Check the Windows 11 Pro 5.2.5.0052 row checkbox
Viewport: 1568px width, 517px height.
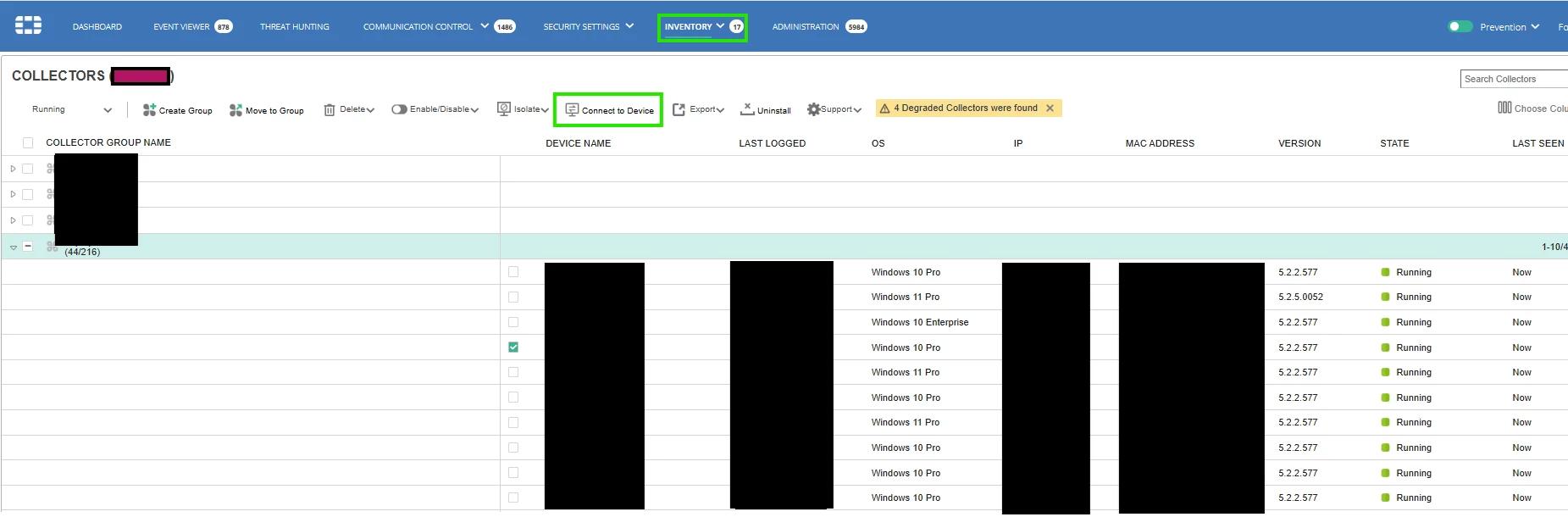(x=513, y=297)
